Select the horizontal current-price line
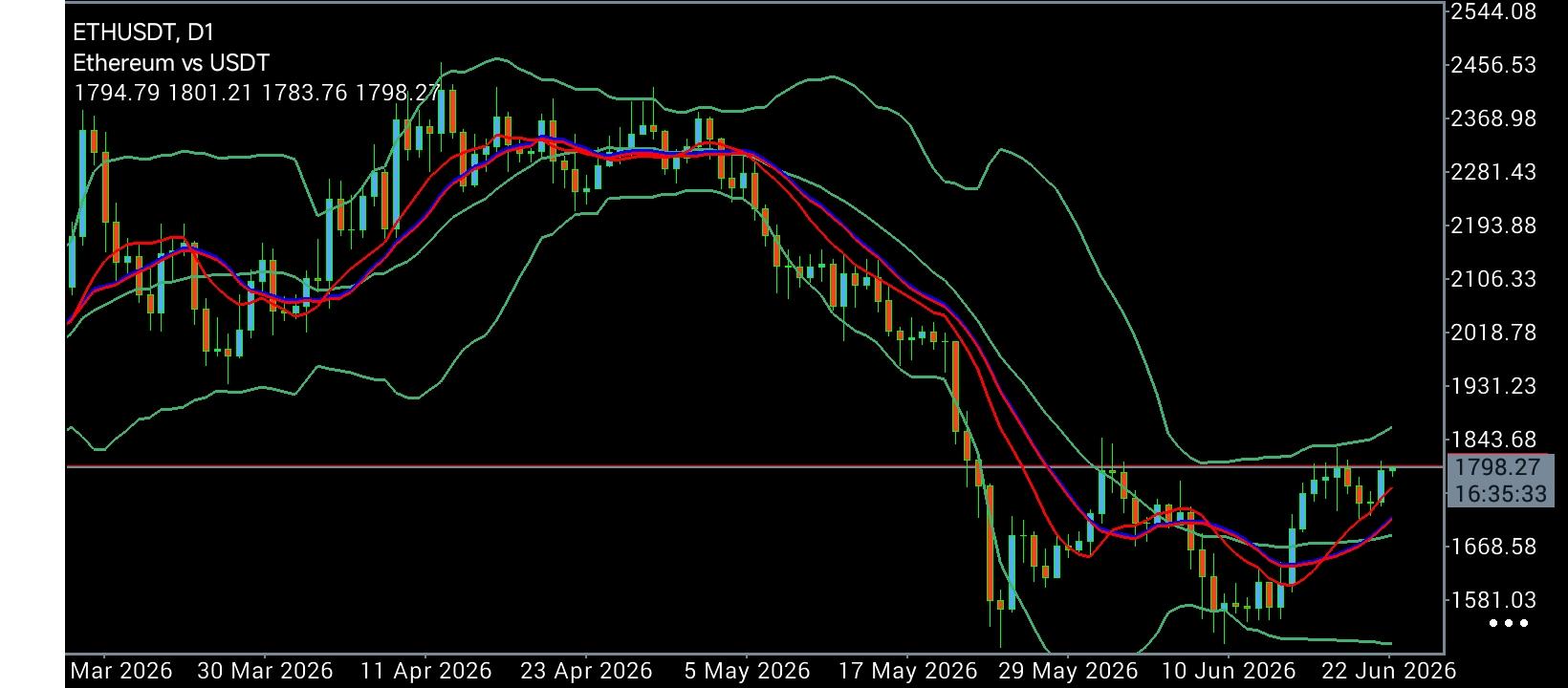Viewport: 1568px width, 688px height. tap(755, 467)
